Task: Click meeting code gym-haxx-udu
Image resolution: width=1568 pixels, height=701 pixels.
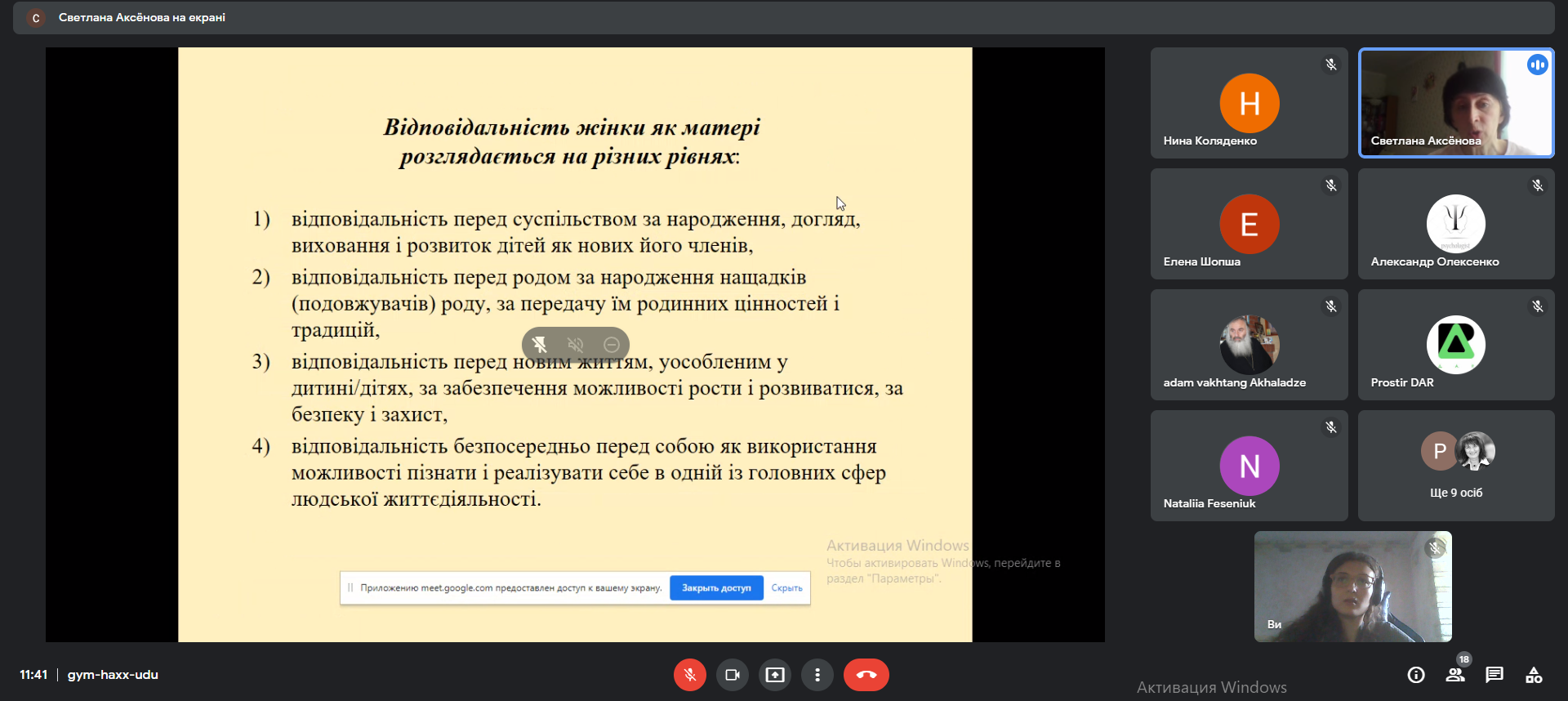Action: (x=113, y=675)
